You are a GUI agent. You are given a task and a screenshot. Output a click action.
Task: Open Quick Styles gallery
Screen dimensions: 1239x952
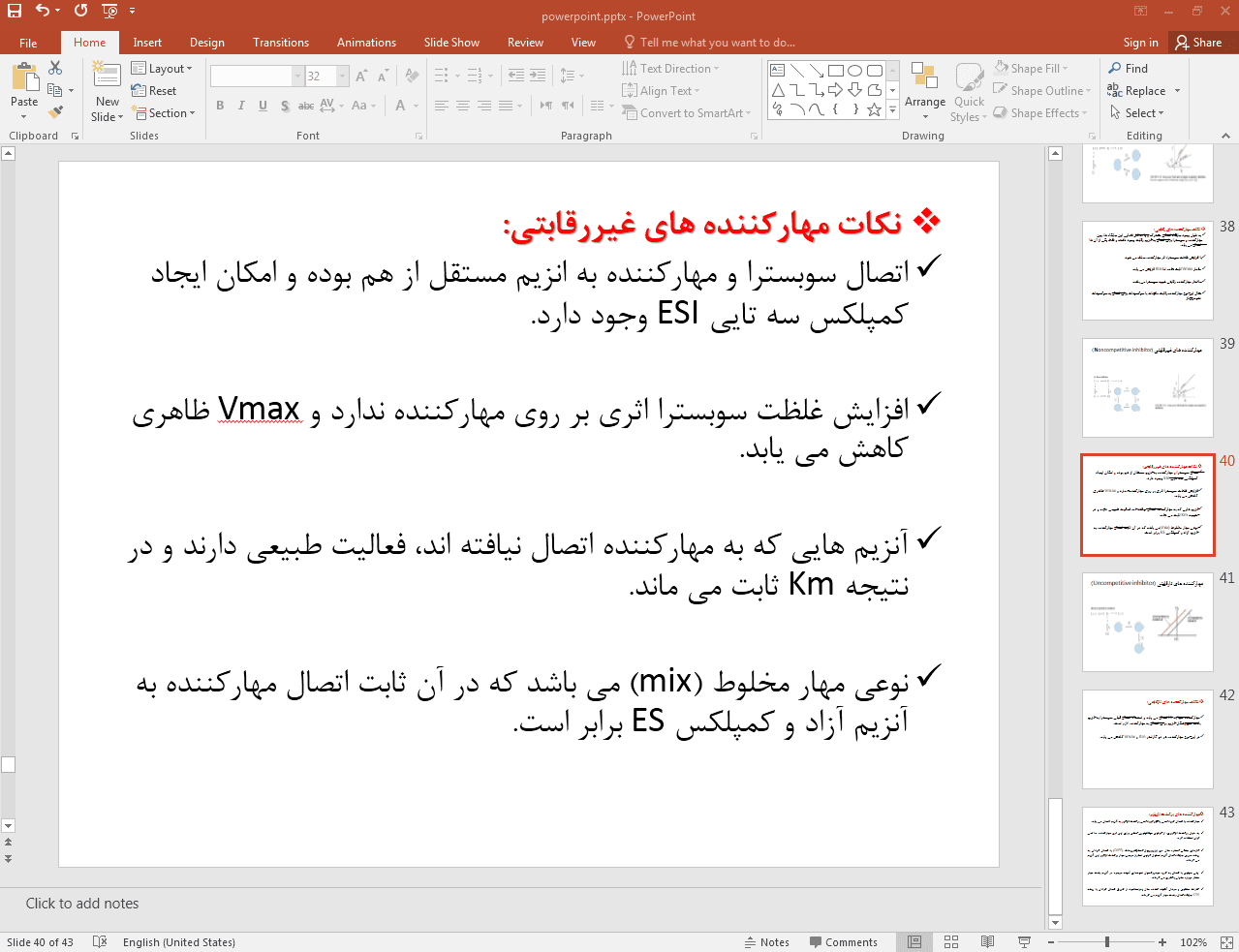point(969,92)
